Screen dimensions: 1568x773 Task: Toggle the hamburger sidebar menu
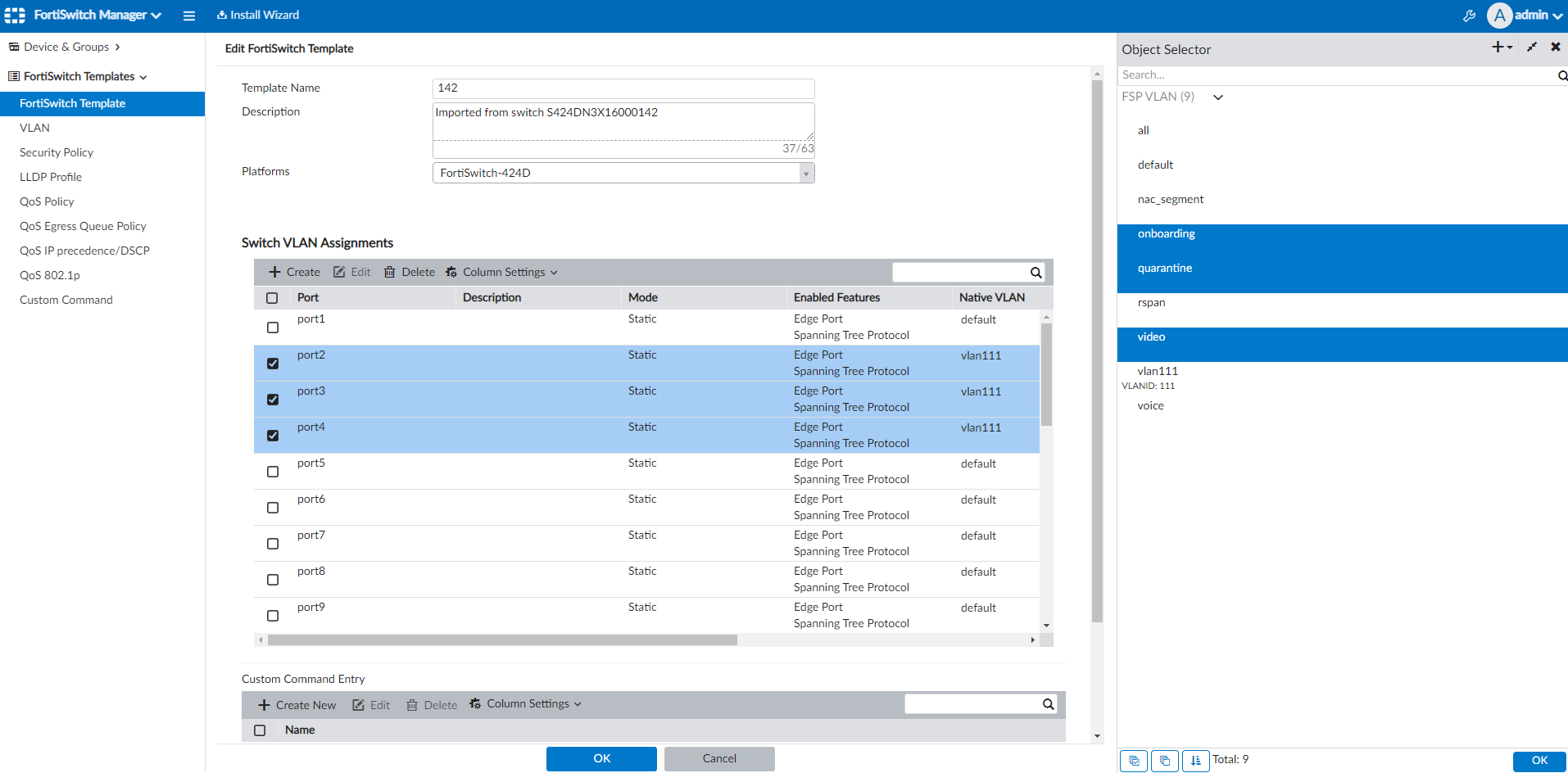189,16
